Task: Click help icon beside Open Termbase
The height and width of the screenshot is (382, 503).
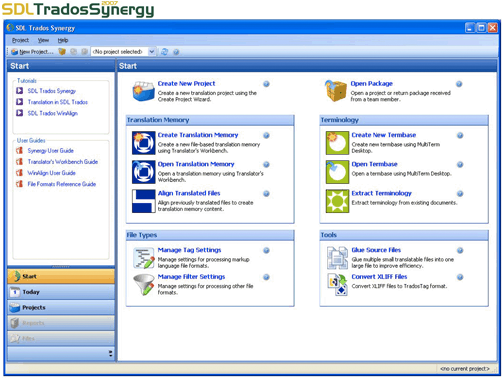Action: 460,164
